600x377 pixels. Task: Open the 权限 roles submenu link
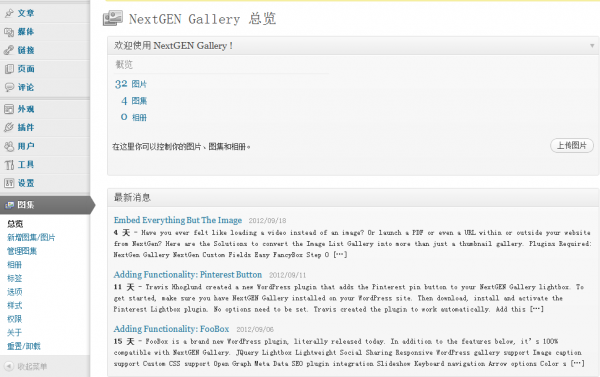[15, 319]
